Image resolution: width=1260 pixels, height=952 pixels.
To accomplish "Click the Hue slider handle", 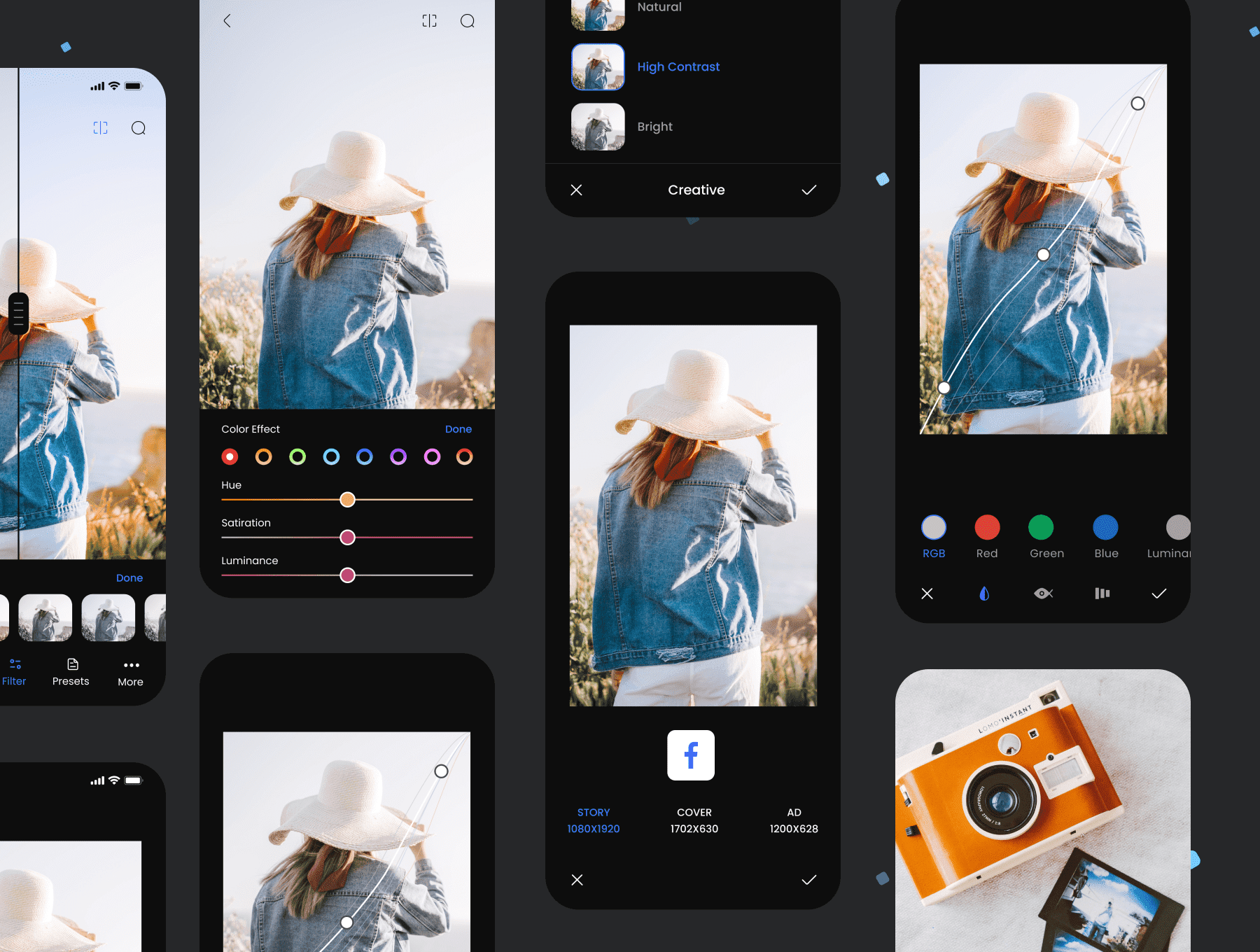I will [348, 499].
